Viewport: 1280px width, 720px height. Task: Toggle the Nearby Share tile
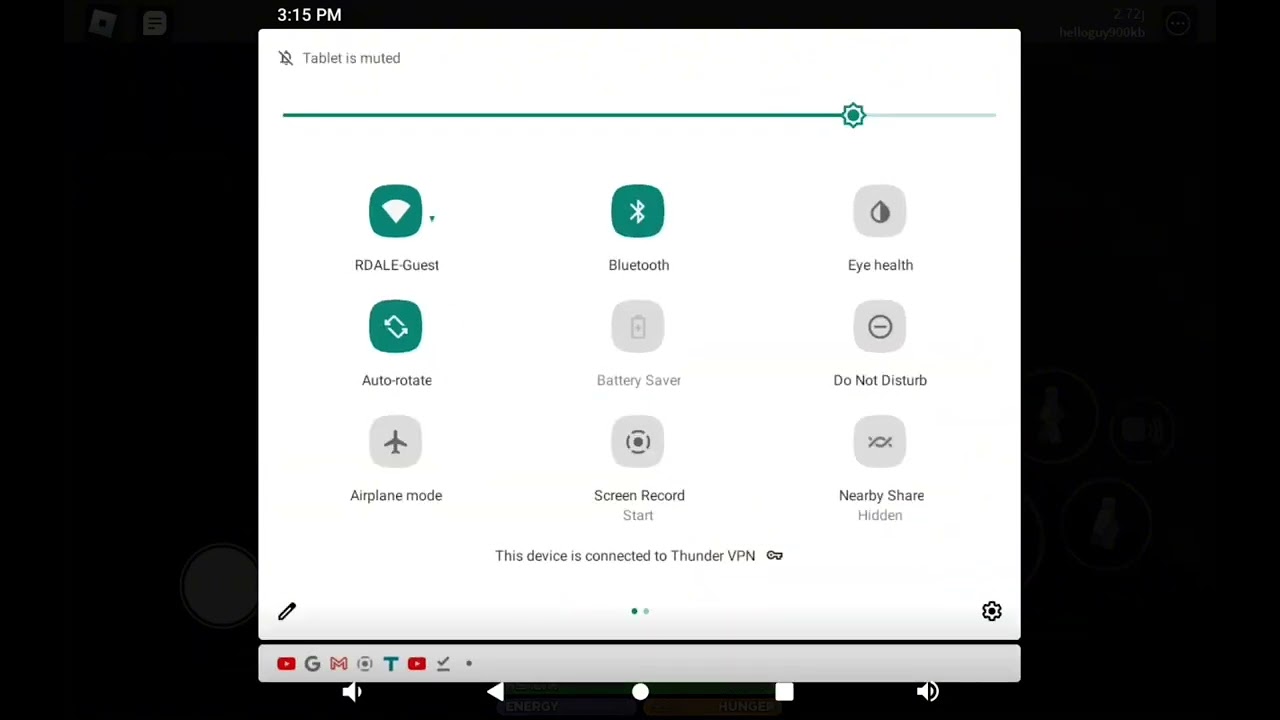[880, 441]
